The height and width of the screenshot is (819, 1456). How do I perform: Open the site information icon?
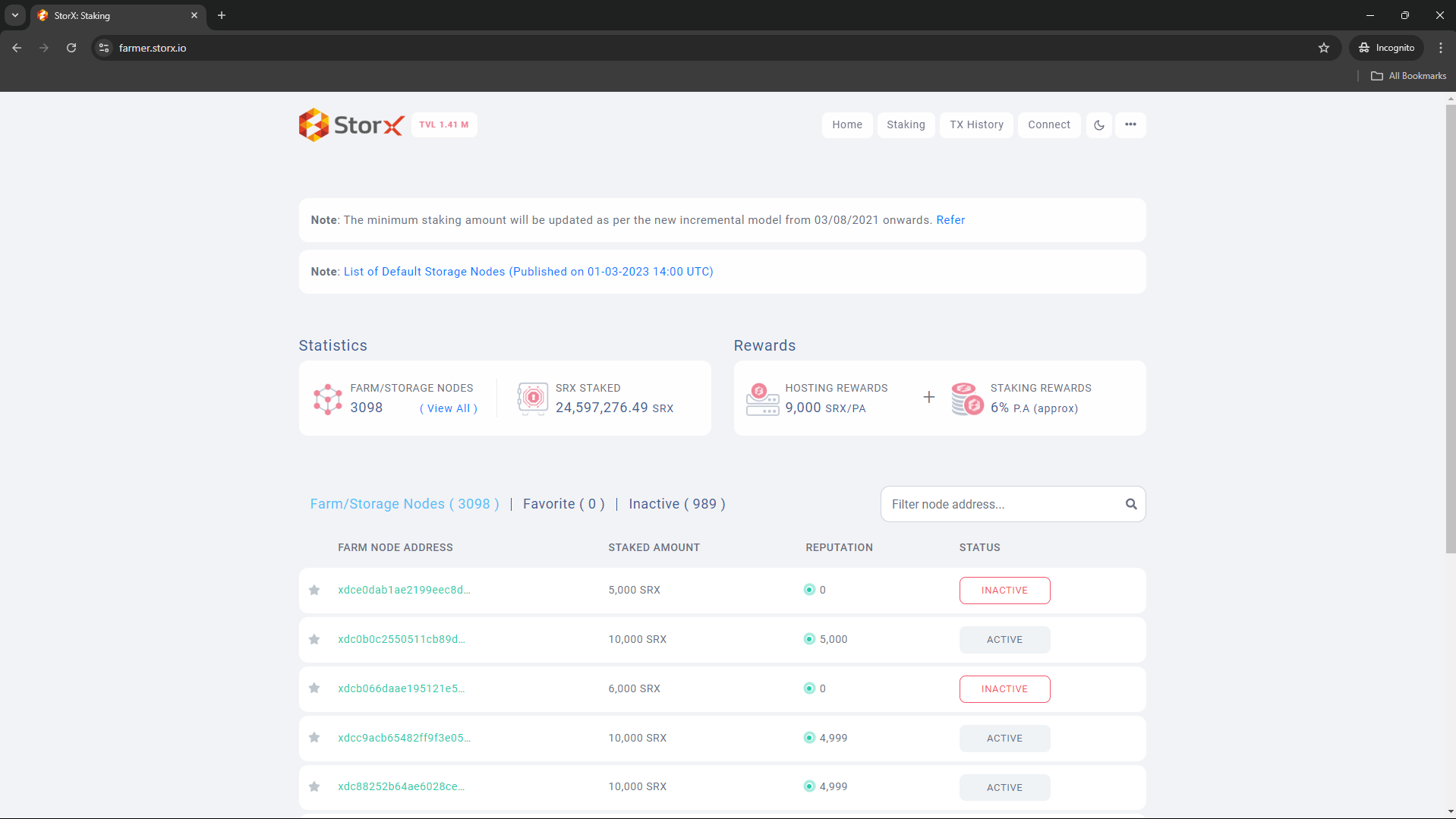click(x=104, y=48)
